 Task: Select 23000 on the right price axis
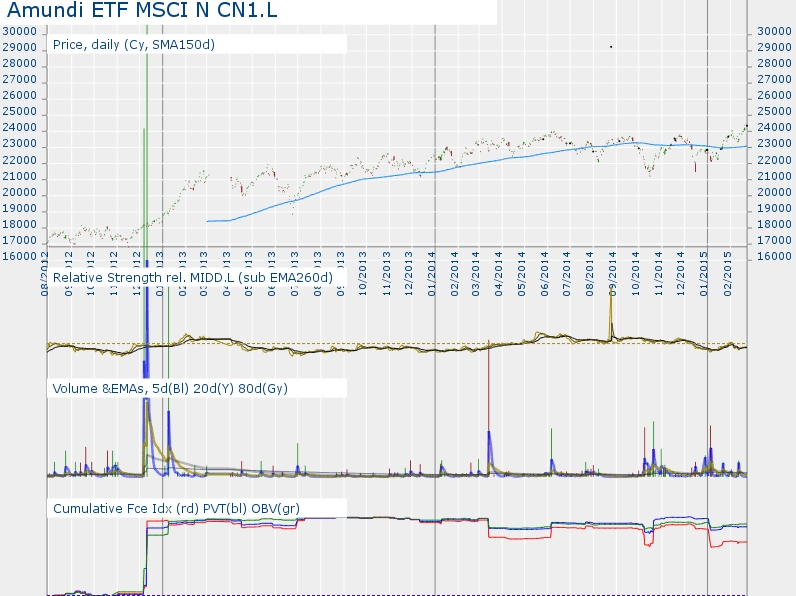coord(774,144)
